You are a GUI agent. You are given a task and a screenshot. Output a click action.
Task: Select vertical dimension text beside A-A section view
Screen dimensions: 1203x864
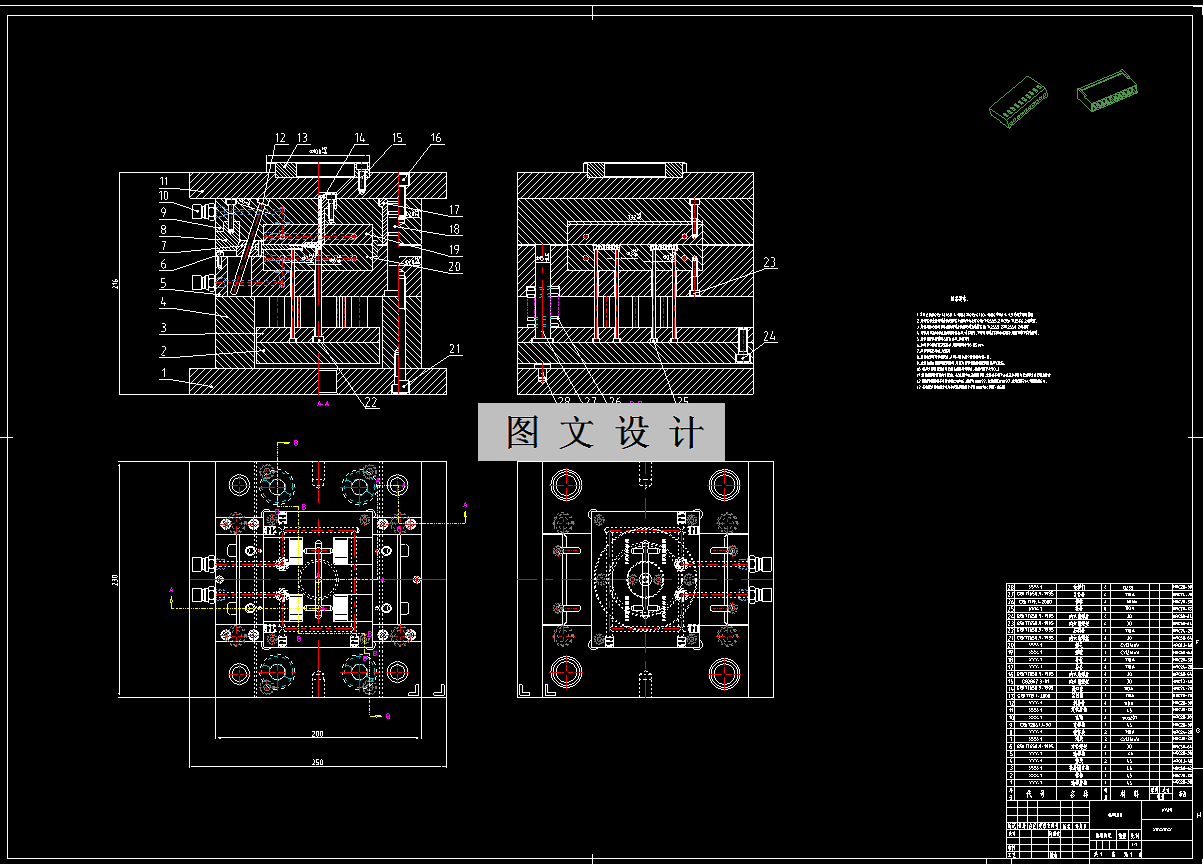click(114, 284)
